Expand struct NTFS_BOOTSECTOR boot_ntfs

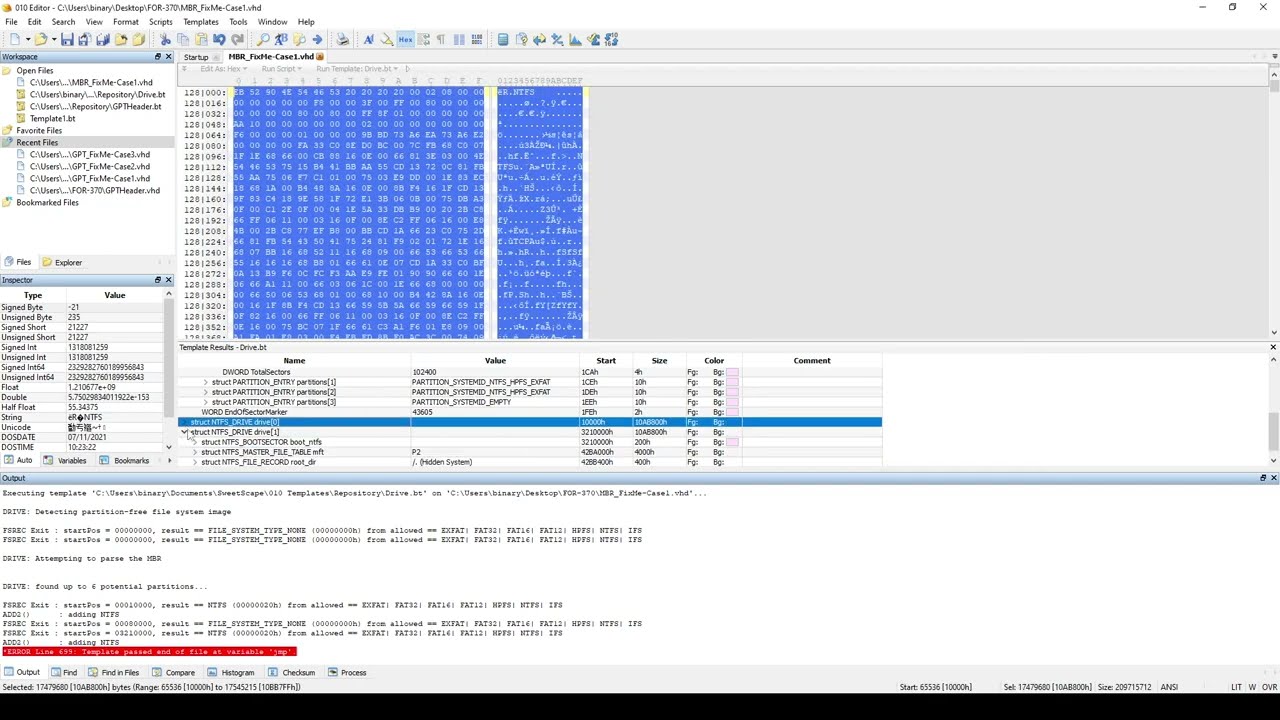point(196,442)
